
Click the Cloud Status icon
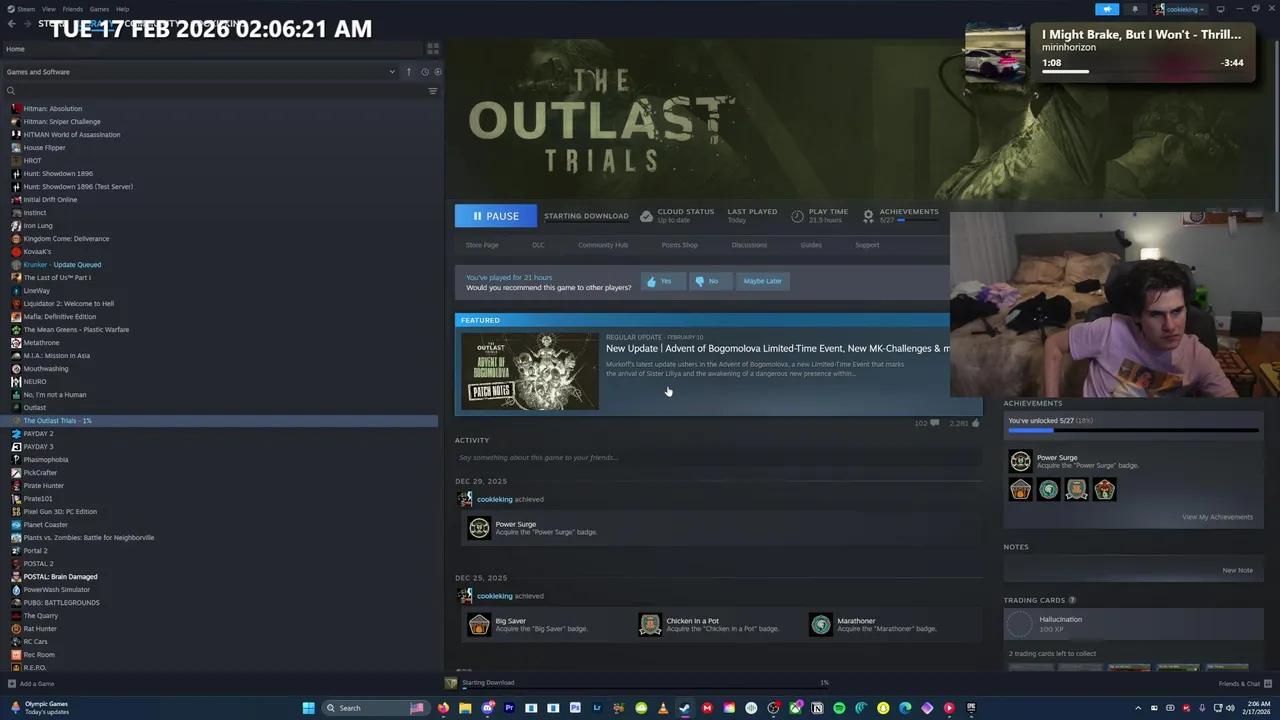[x=646, y=216]
